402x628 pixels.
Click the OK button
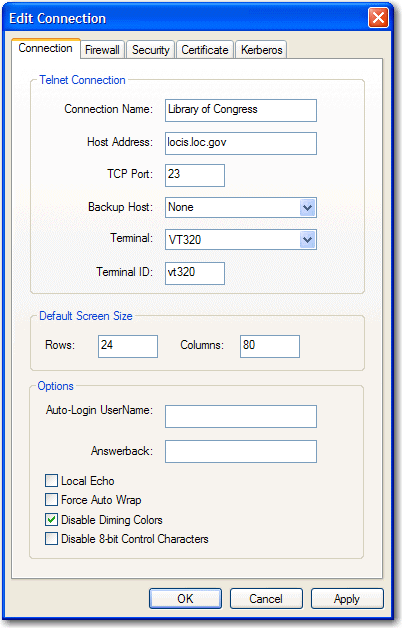185,598
